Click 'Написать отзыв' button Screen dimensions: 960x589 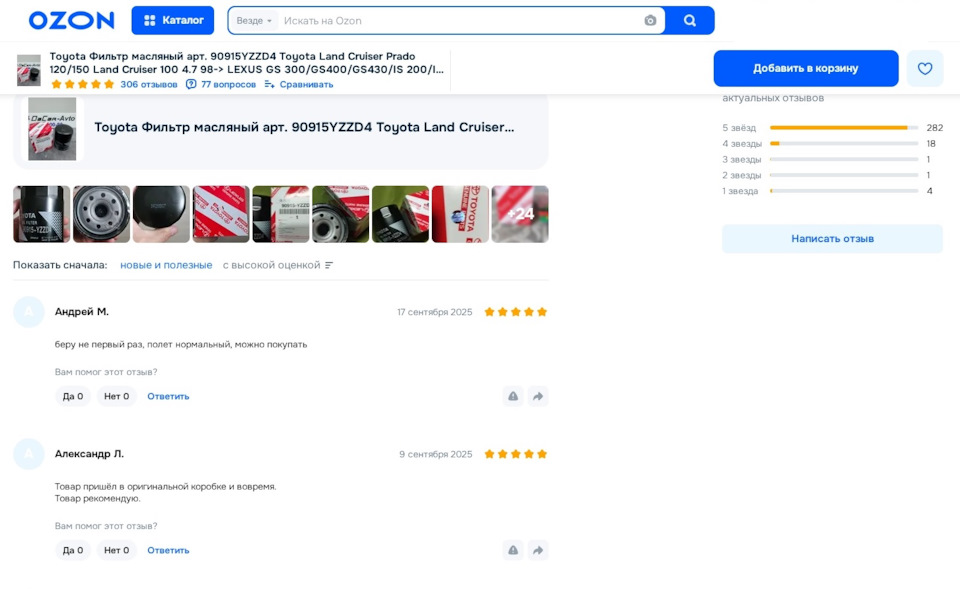832,239
